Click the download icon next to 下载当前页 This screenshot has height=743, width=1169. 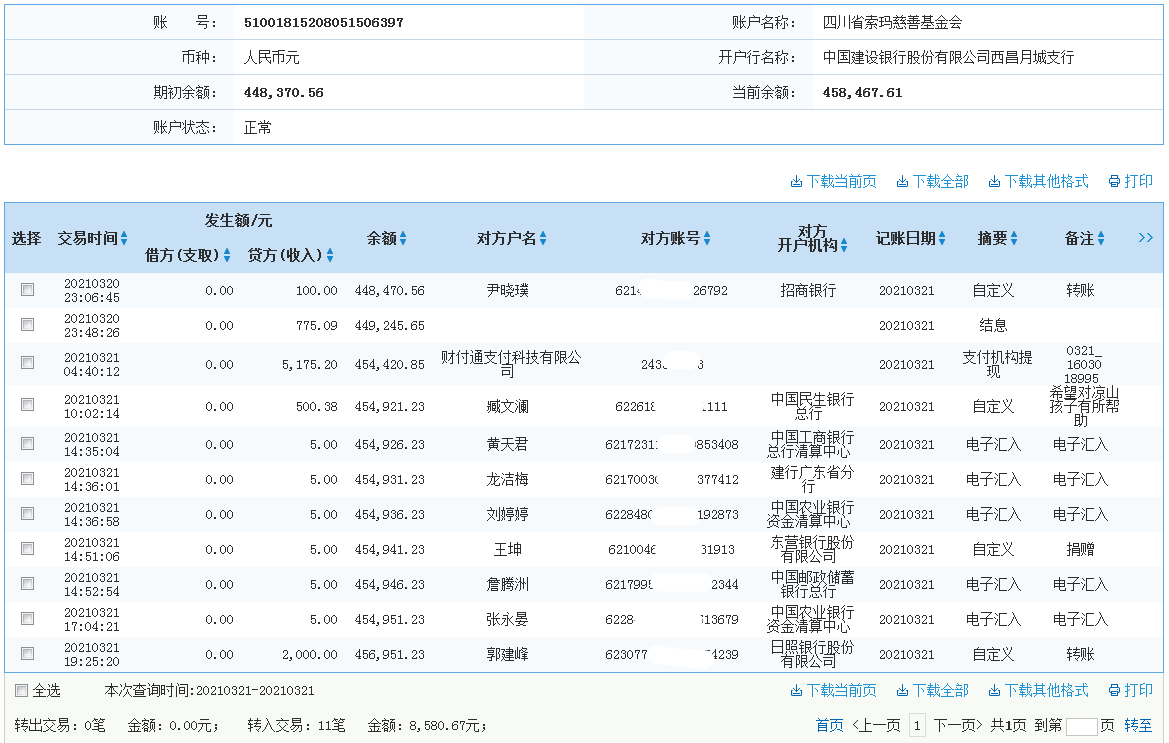point(797,182)
